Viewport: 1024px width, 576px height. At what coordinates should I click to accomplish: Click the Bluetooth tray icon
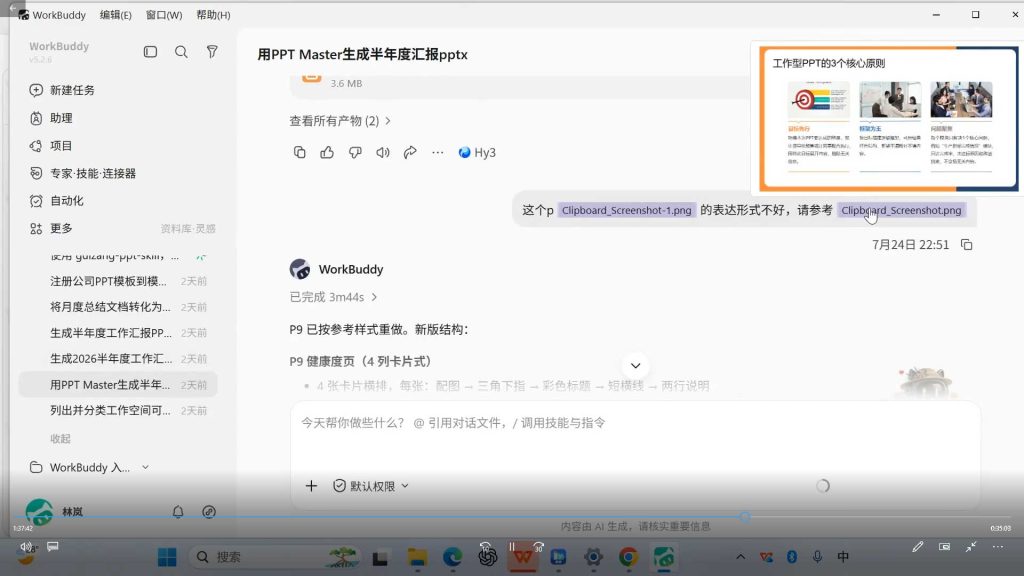792,557
